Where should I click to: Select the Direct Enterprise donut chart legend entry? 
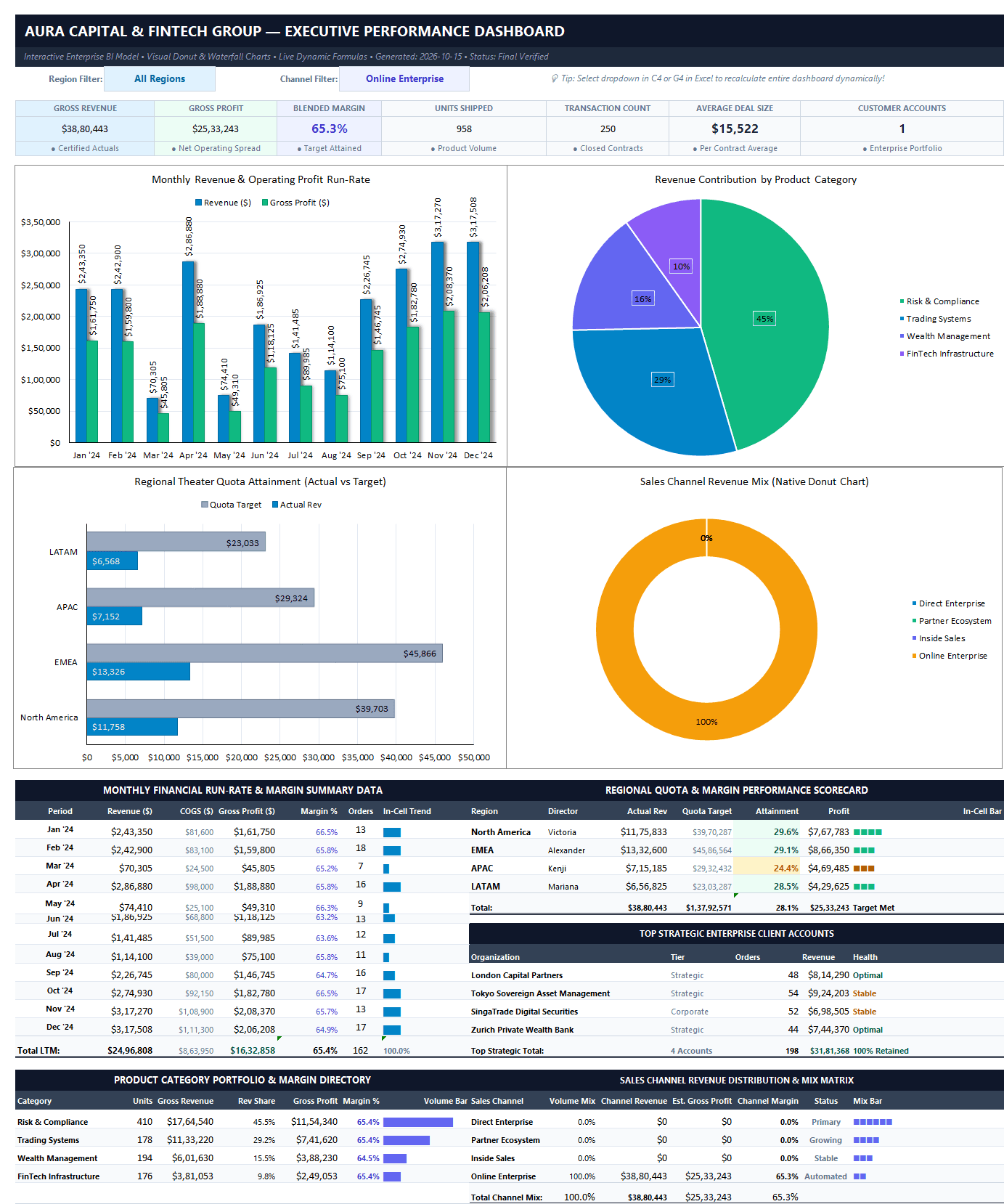[x=949, y=603]
